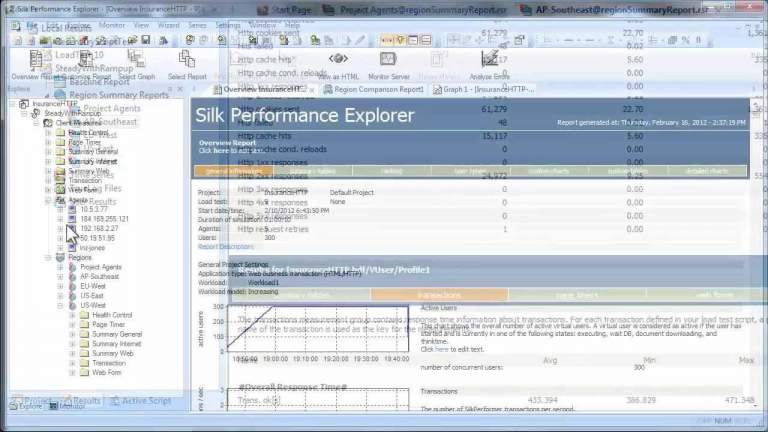Click the Report Description link

tap(226, 246)
